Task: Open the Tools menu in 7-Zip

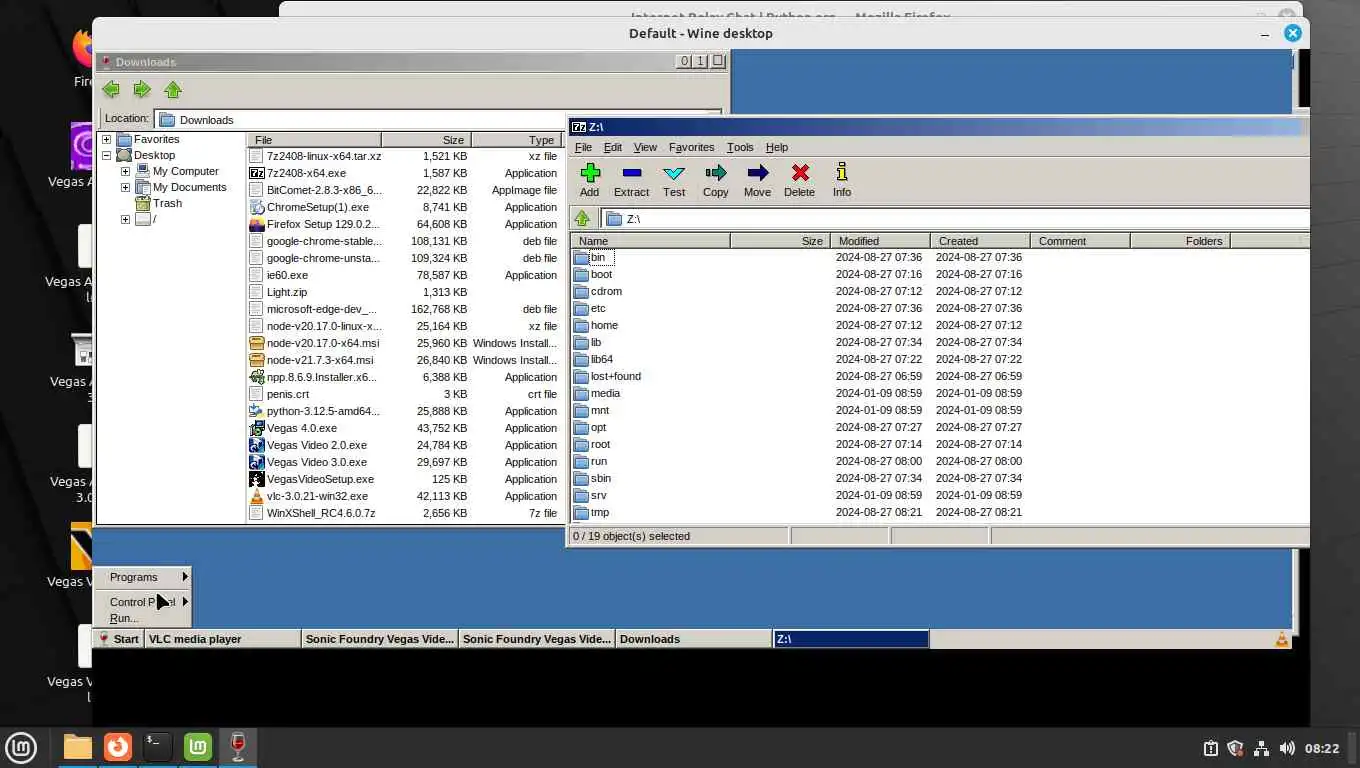Action: click(x=740, y=147)
